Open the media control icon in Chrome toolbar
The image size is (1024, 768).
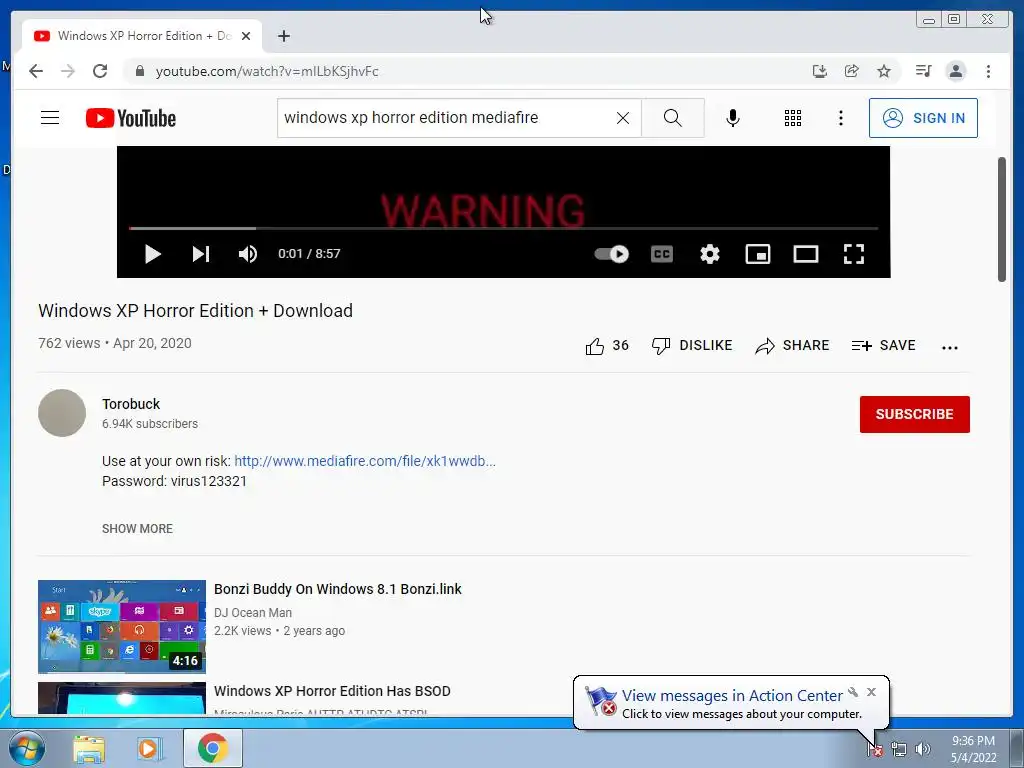point(923,71)
